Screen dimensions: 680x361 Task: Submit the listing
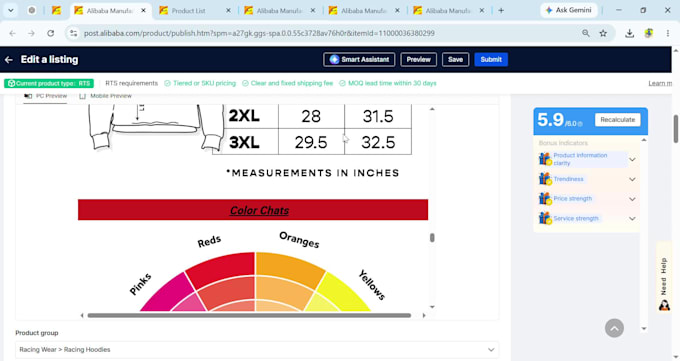[x=491, y=59]
